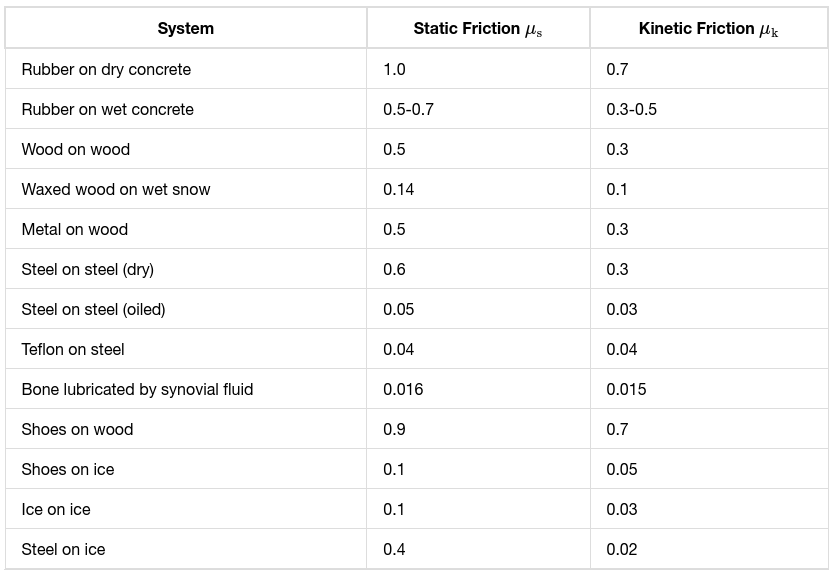
Task: Select the Teflon on steel row label
Action: pyautogui.click(x=73, y=349)
